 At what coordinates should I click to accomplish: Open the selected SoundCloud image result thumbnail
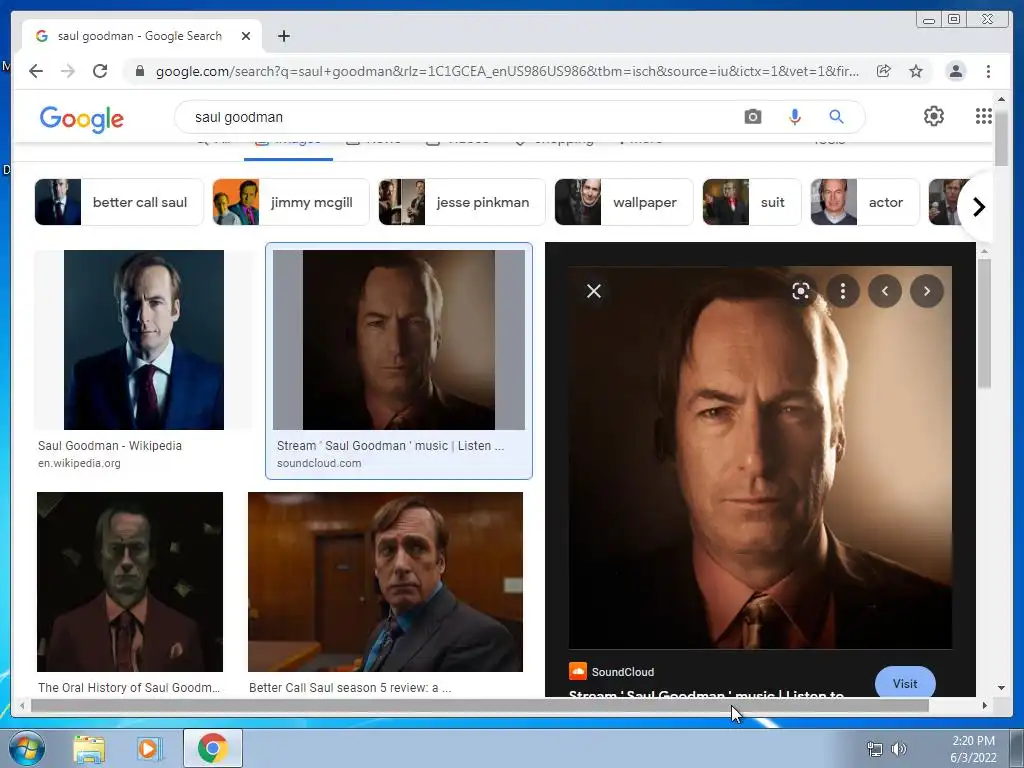tap(398, 340)
